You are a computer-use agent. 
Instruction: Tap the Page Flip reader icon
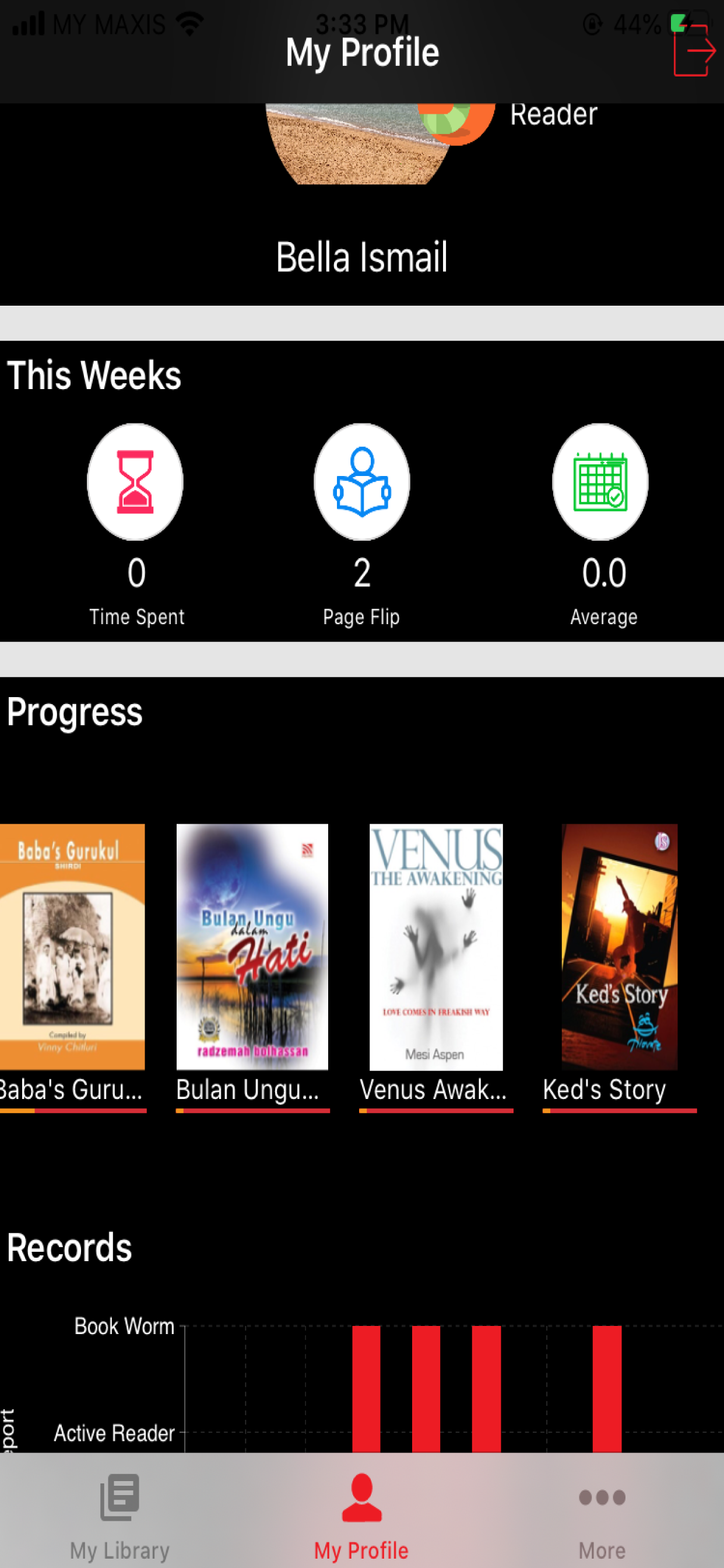pyautogui.click(x=361, y=481)
